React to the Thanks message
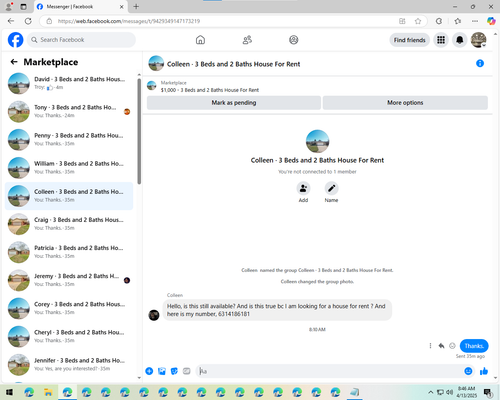 tap(452, 346)
